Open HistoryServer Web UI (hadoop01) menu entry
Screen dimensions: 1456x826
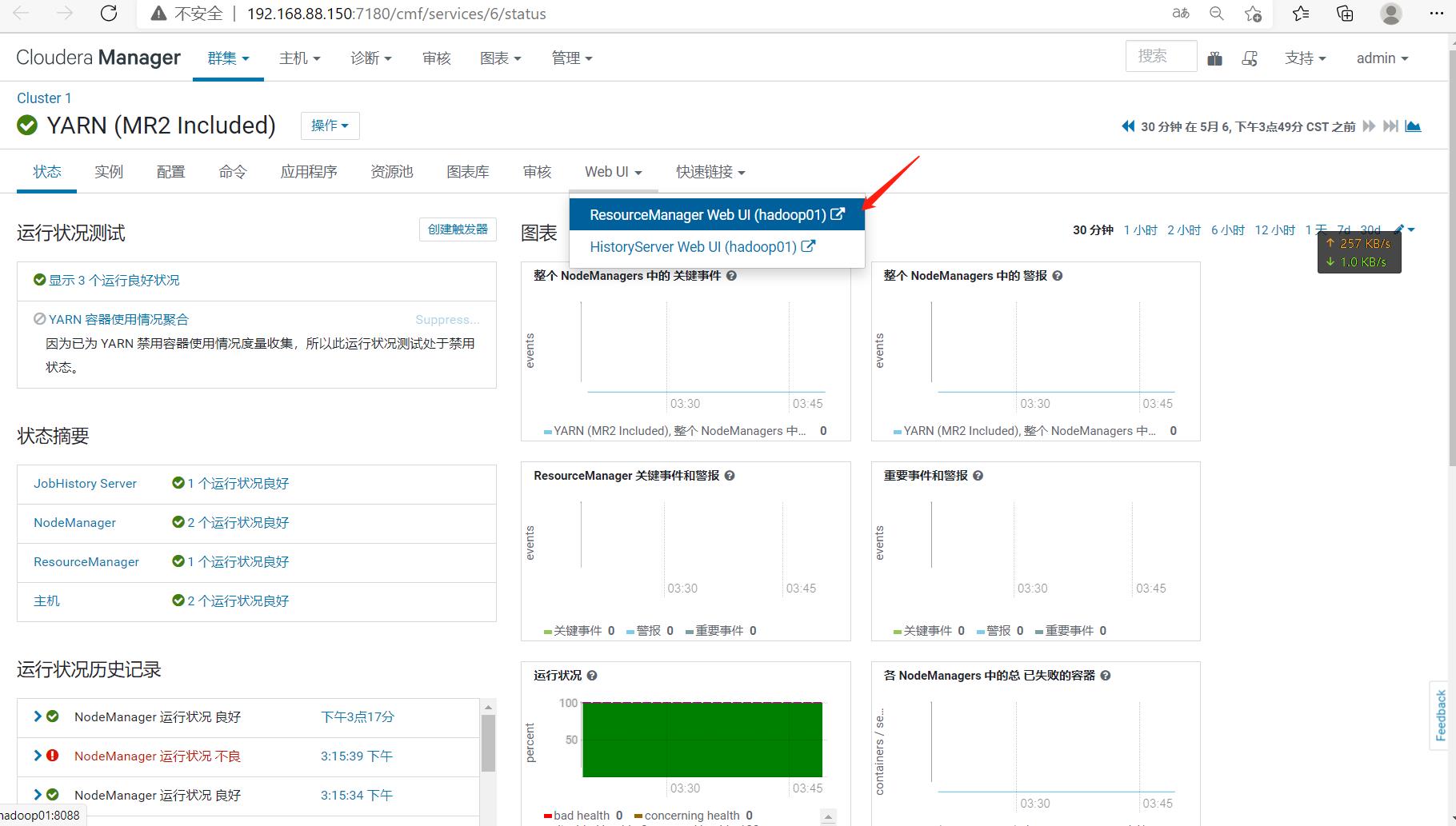pos(717,247)
